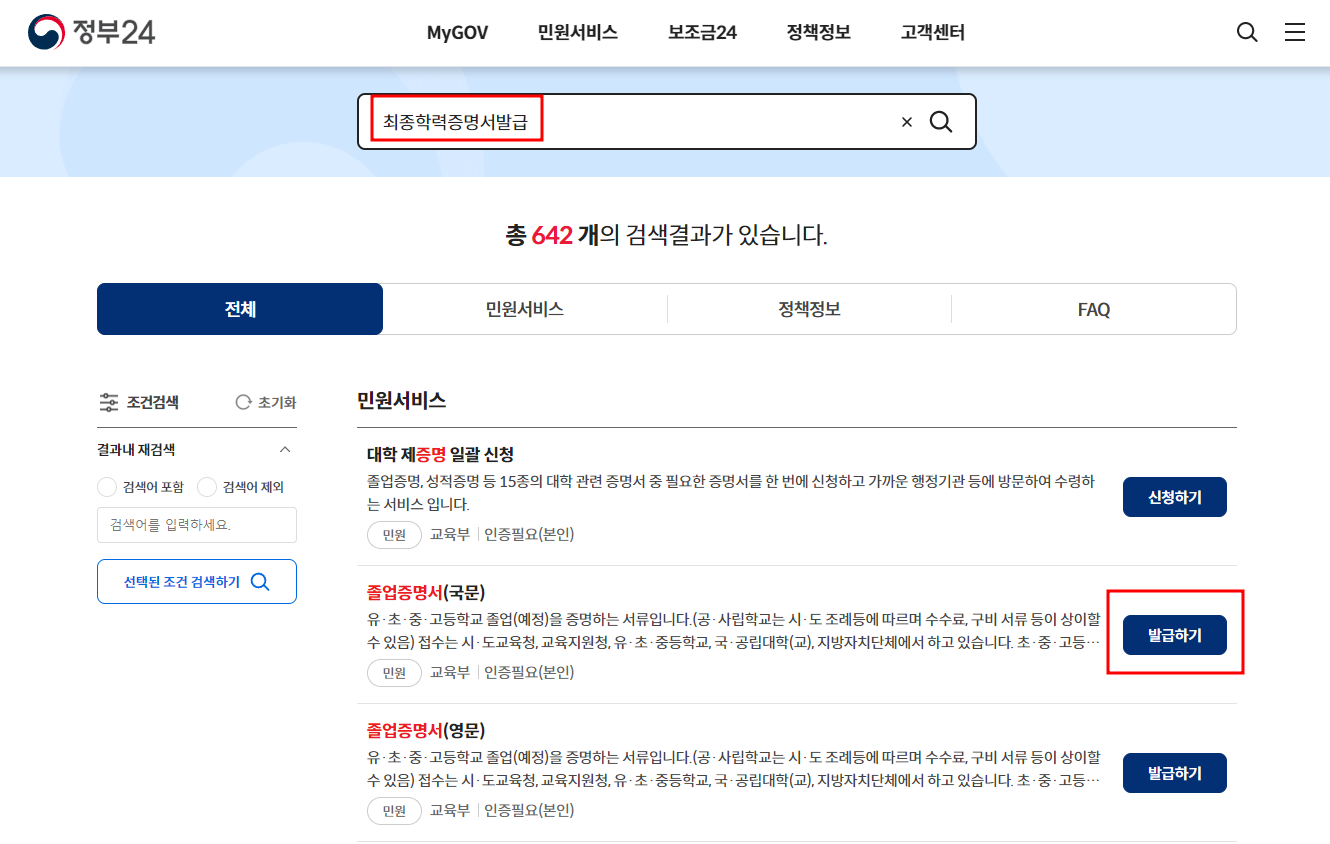Click the 신청하기 button for 대학 제증명 일괄 신청
The height and width of the screenshot is (844, 1330).
1174,497
